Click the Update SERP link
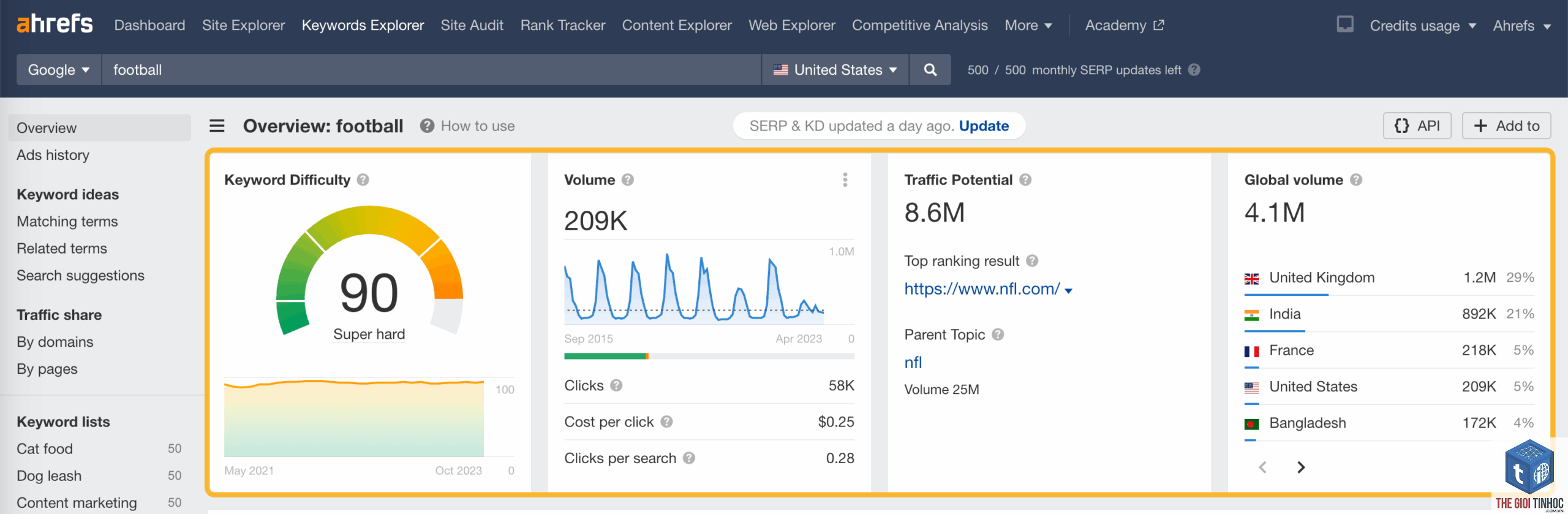 (x=984, y=126)
